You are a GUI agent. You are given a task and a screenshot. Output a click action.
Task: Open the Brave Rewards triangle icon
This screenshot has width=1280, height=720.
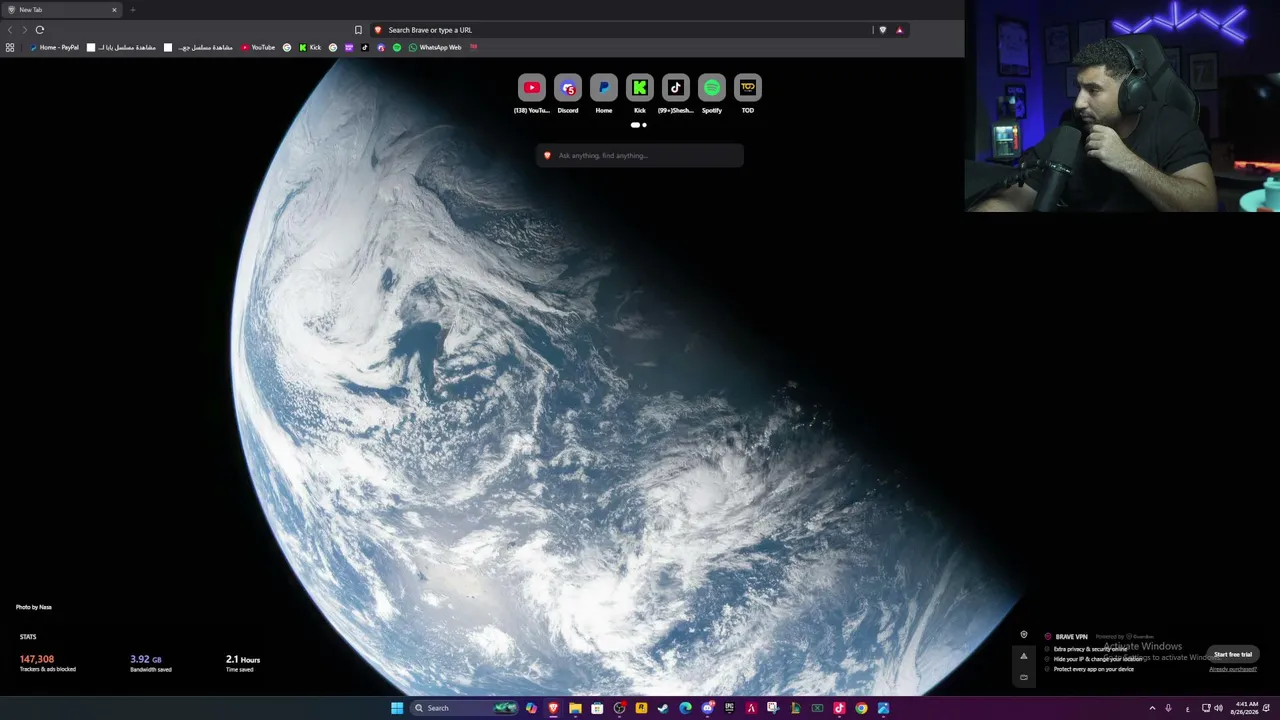[899, 30]
